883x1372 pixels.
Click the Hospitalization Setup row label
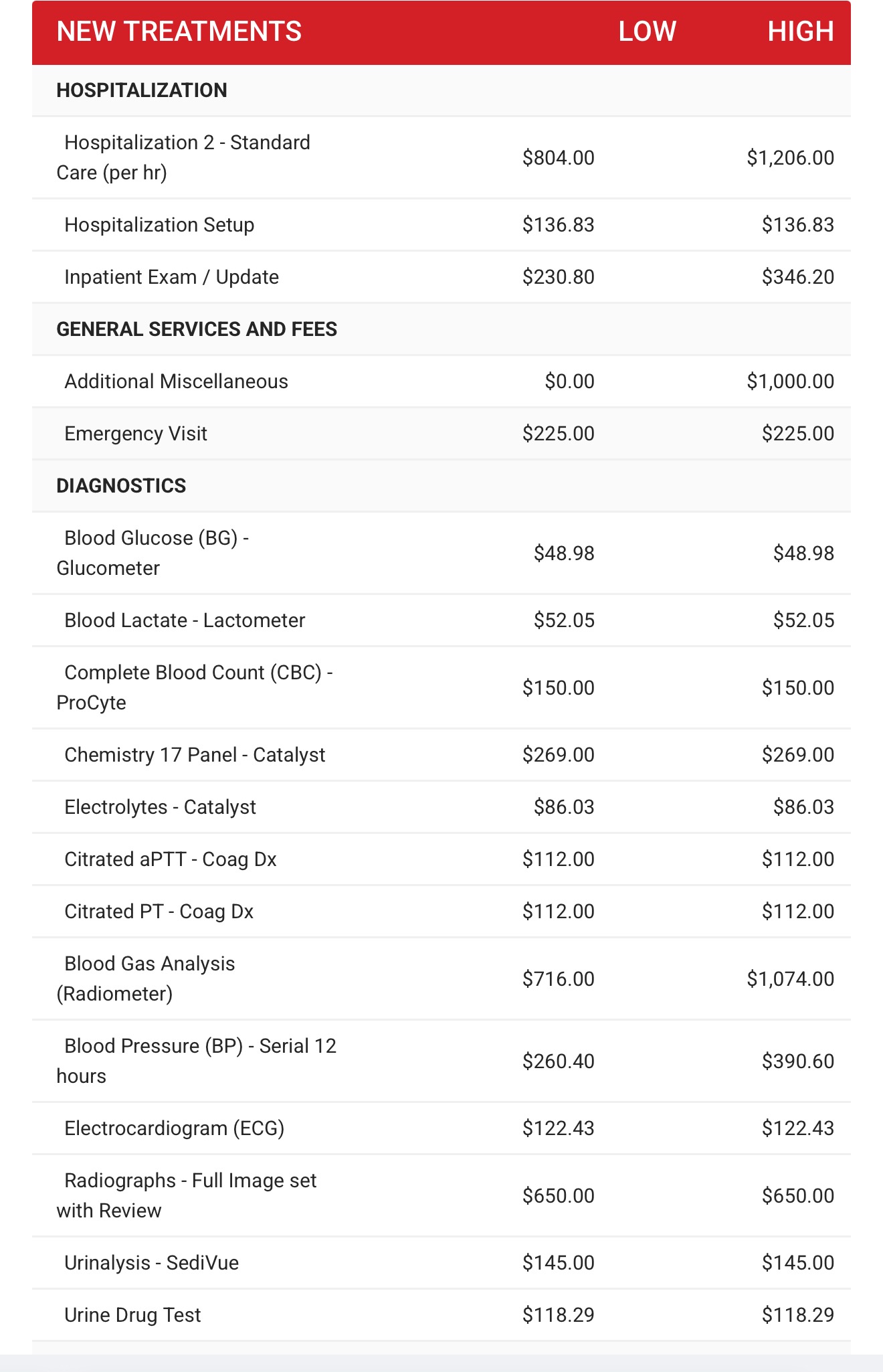click(x=159, y=225)
